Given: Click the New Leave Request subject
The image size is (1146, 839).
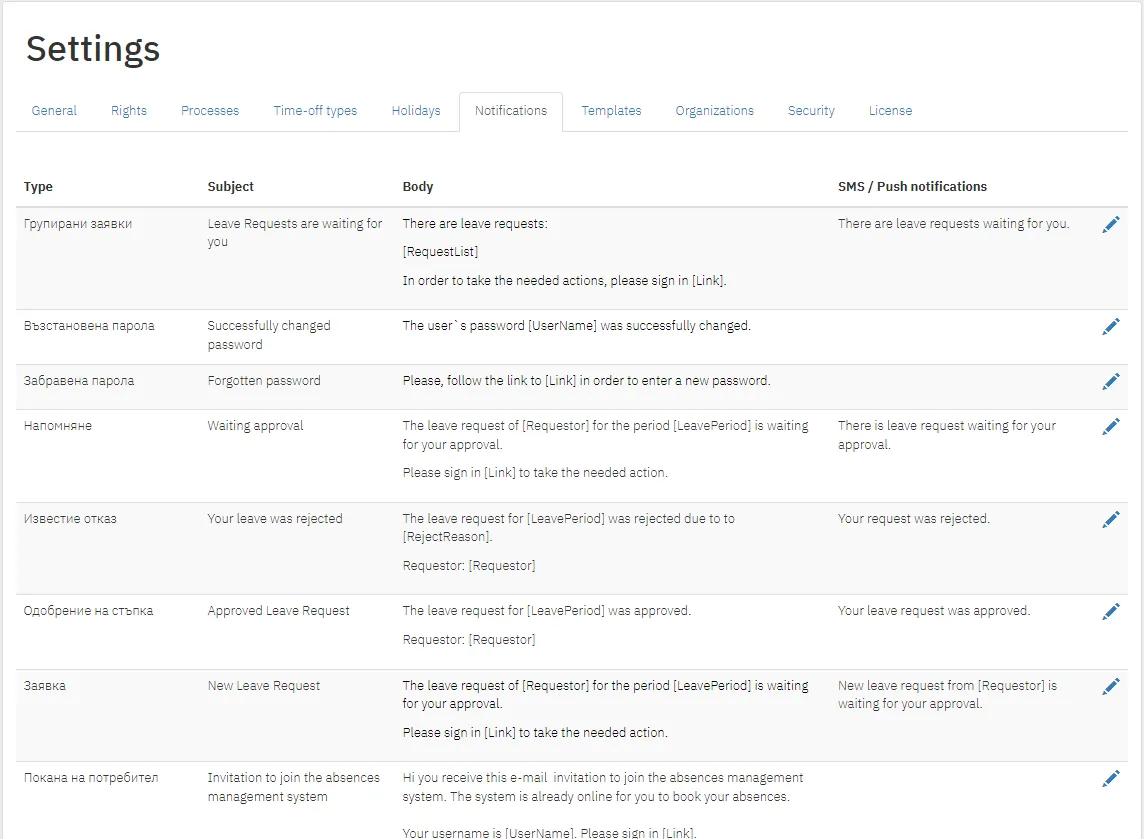Looking at the screenshot, I should click(264, 686).
